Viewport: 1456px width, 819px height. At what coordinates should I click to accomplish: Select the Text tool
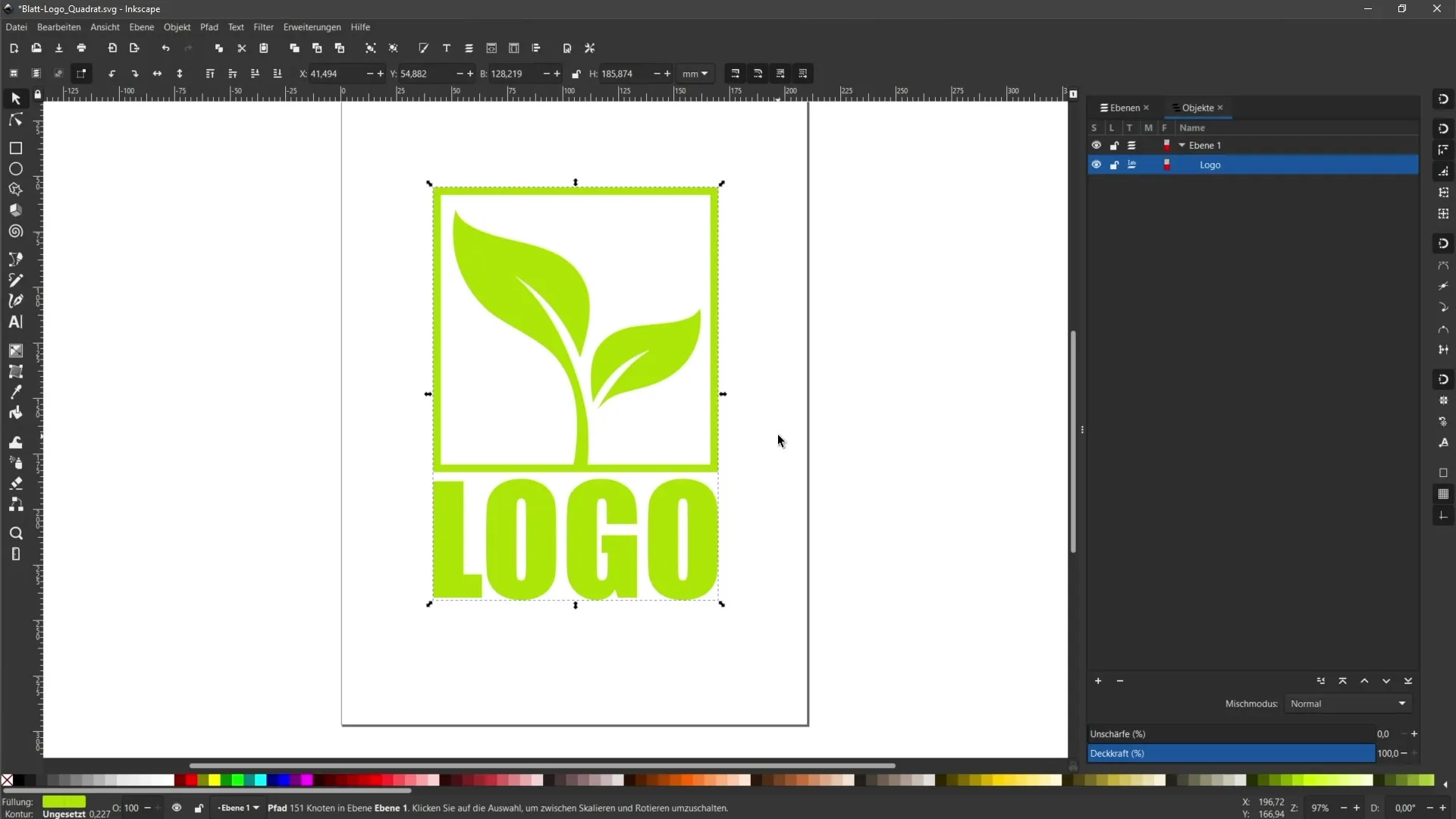[x=15, y=322]
